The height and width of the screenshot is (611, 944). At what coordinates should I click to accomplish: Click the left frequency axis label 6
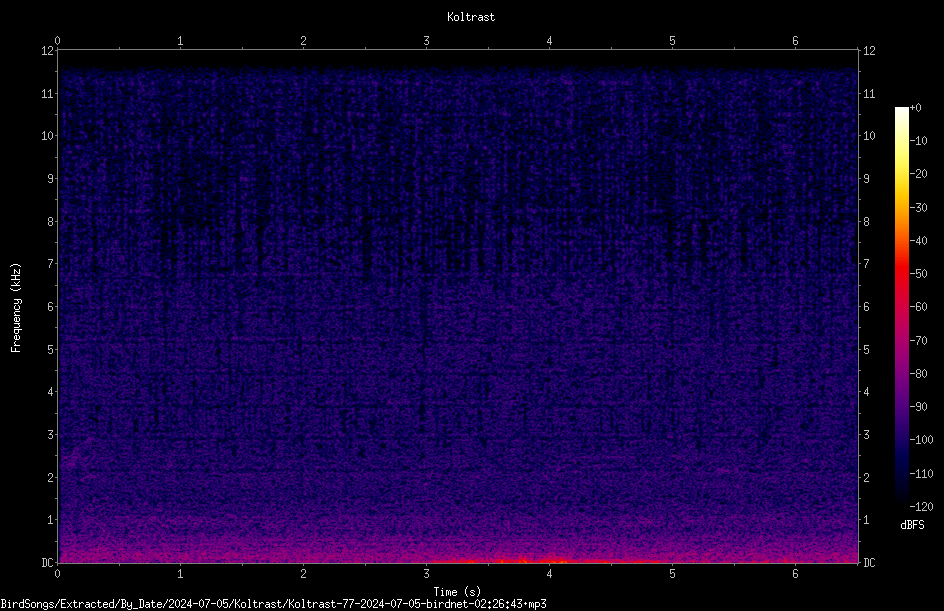[x=51, y=306]
